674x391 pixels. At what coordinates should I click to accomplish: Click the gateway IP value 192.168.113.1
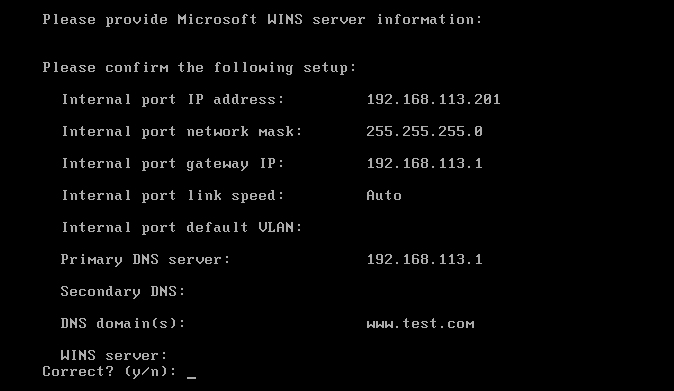click(x=424, y=164)
